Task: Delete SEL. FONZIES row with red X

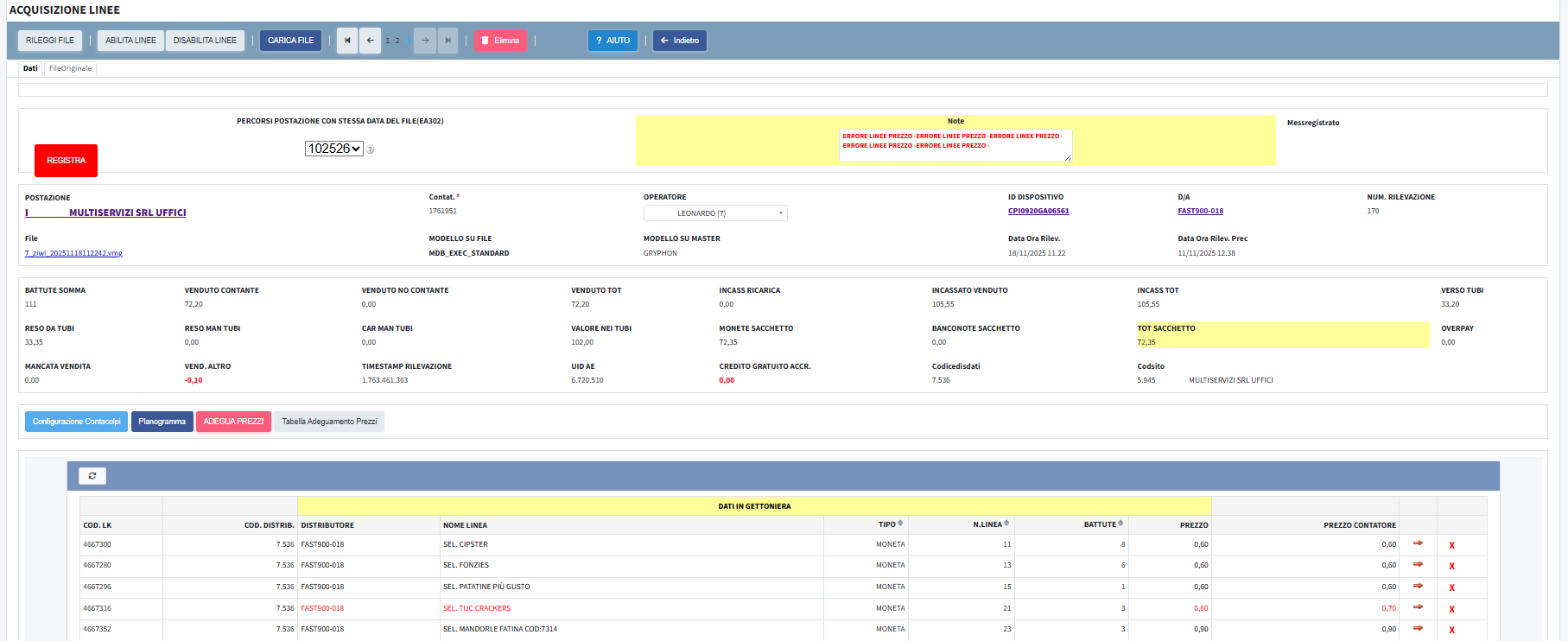Action: pyautogui.click(x=1451, y=566)
